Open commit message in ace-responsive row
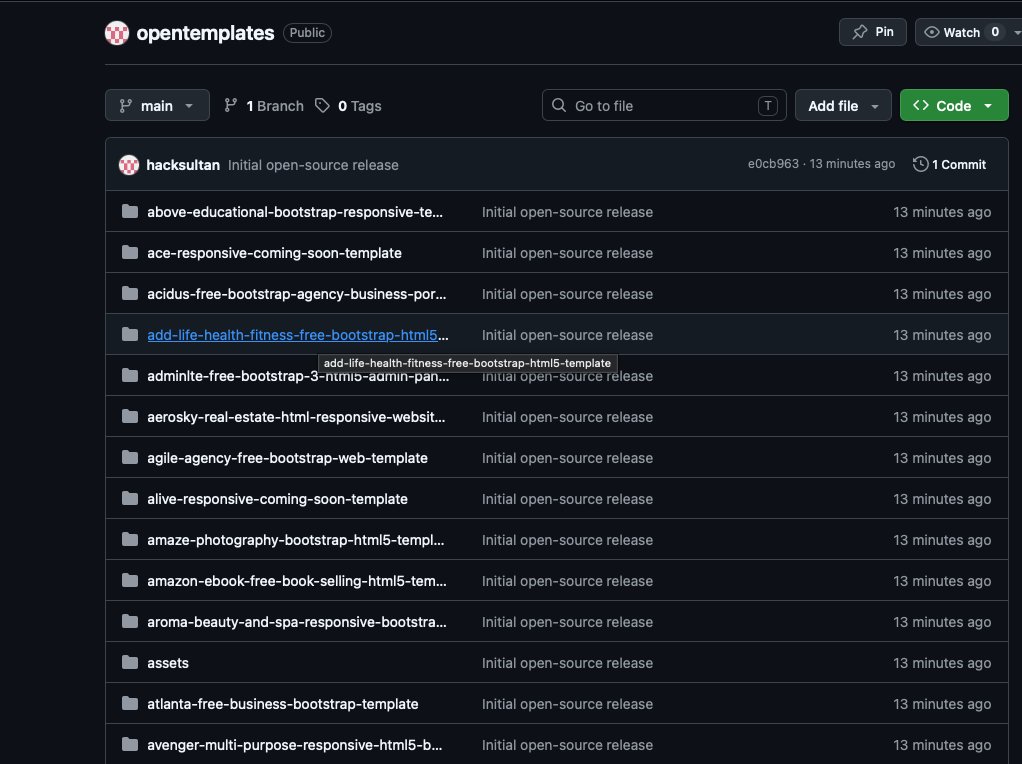The height and width of the screenshot is (764, 1022). tap(568, 253)
